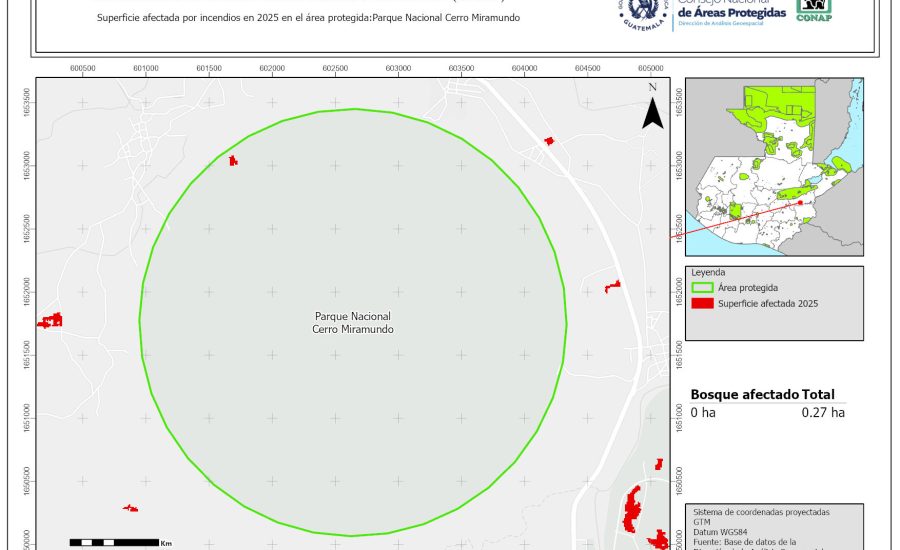Screen dimensions: 900x550
Task: Click the red location marker on inset map
Action: (800, 202)
